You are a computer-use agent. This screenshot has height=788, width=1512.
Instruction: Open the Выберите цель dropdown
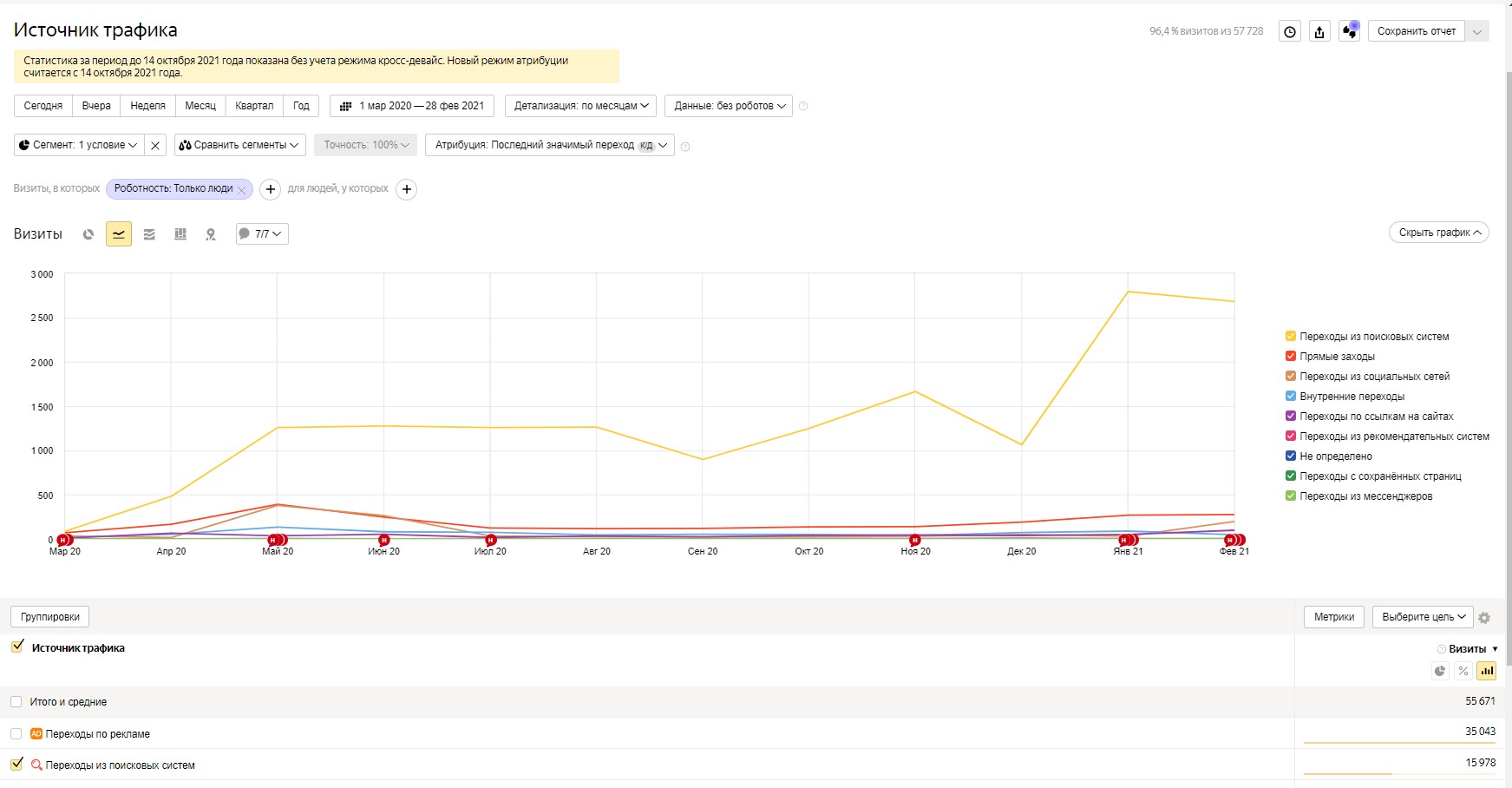coord(1423,617)
